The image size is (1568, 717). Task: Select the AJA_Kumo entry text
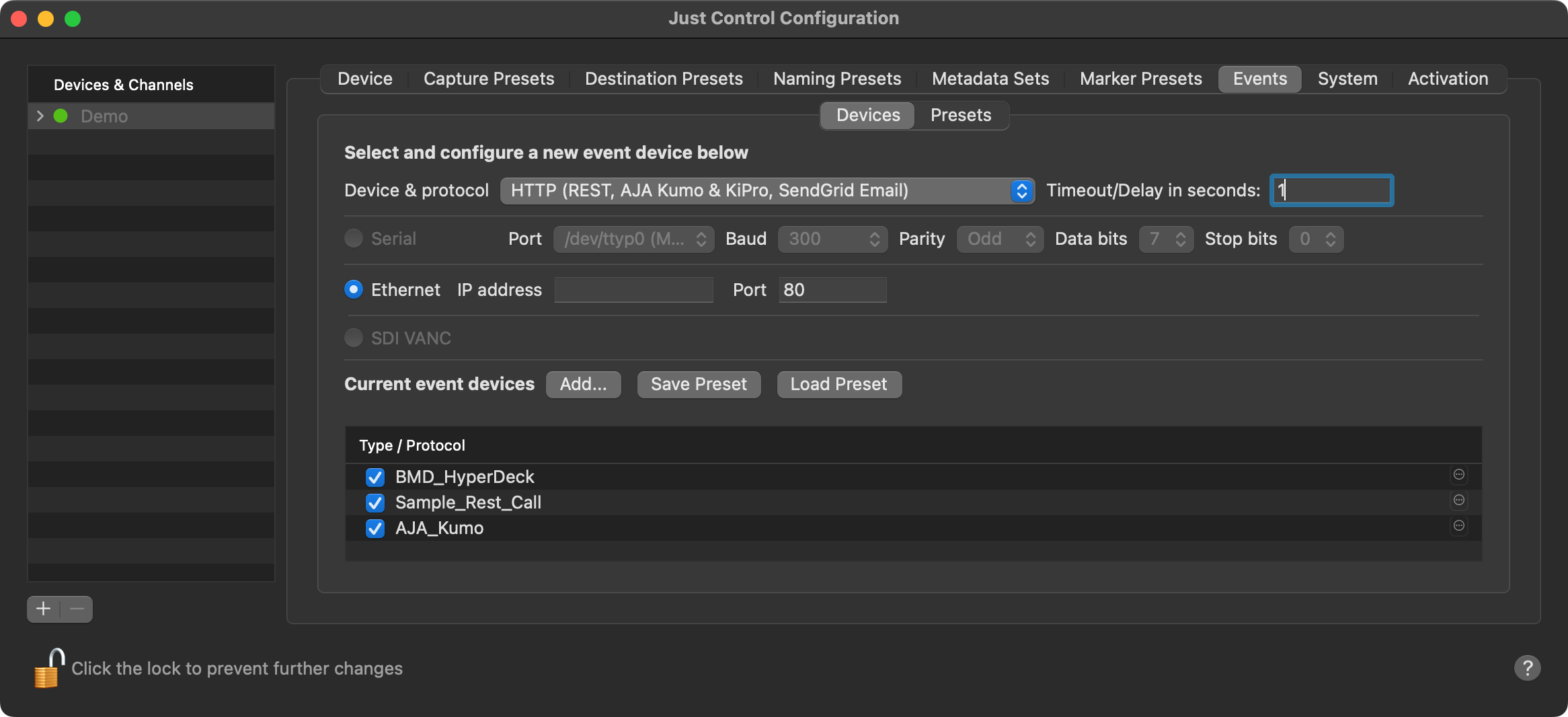[439, 528]
